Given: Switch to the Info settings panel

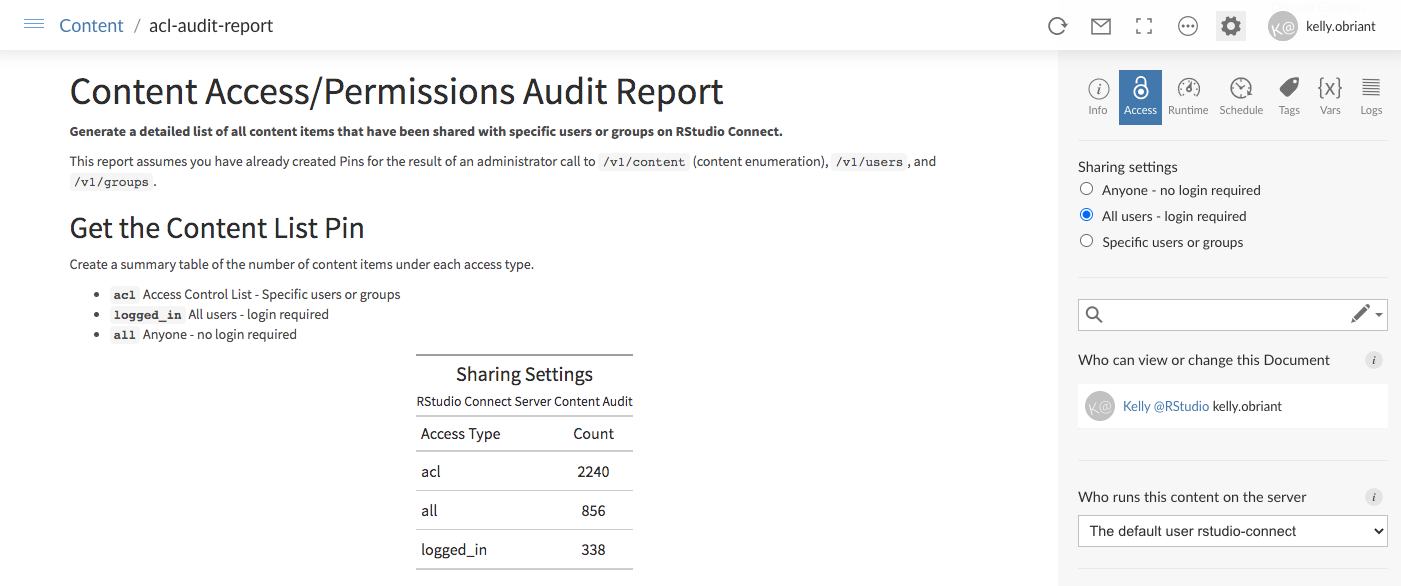Looking at the screenshot, I should [x=1097, y=96].
